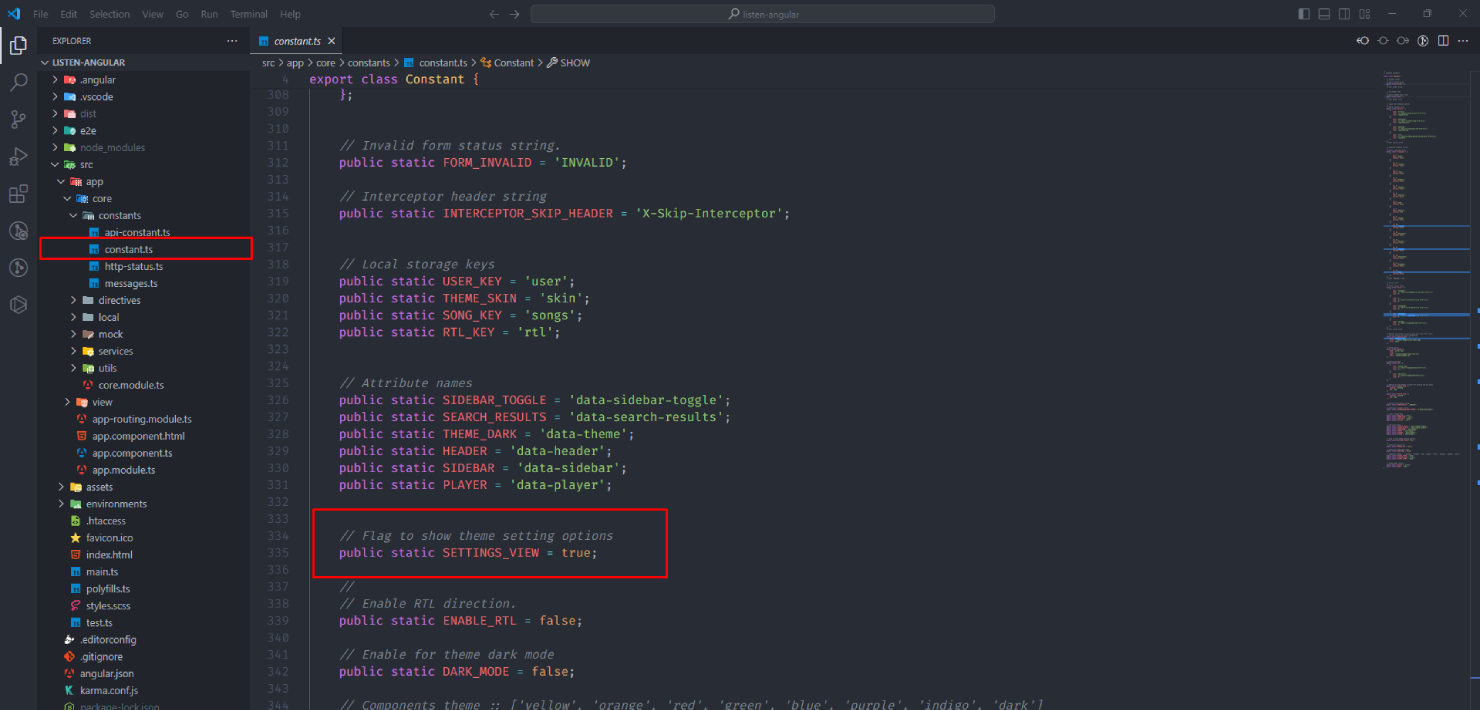Toggle the primary side bar
Viewport: 1480px width, 710px height.
pos(1304,14)
